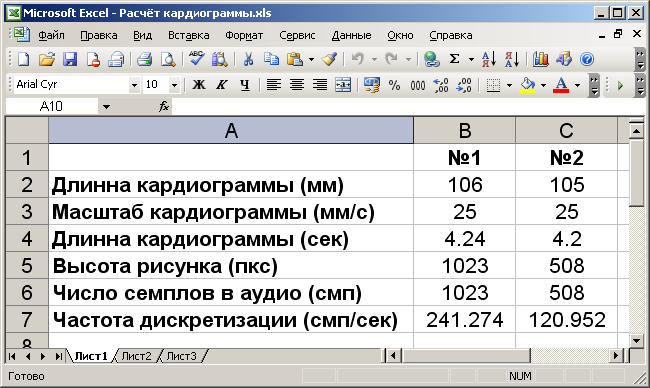Select cell C2 containing 105
This screenshot has height=388, width=650.
(567, 184)
